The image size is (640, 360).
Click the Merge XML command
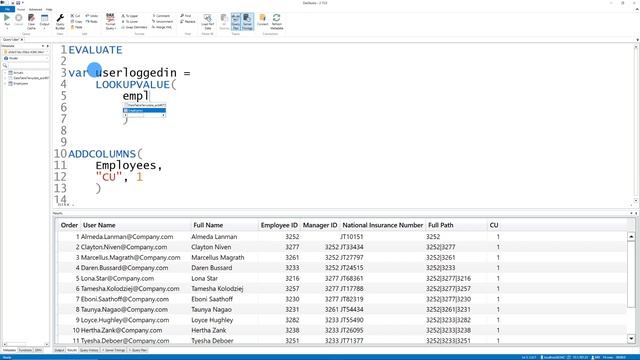coord(162,27)
